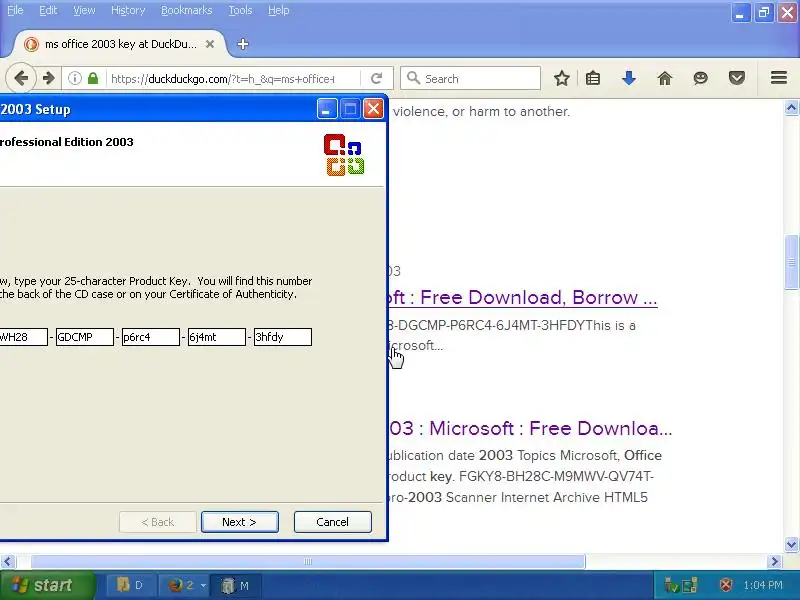The width and height of the screenshot is (800, 600).
Task: Bookmark this page with the star icon
Action: click(x=562, y=79)
